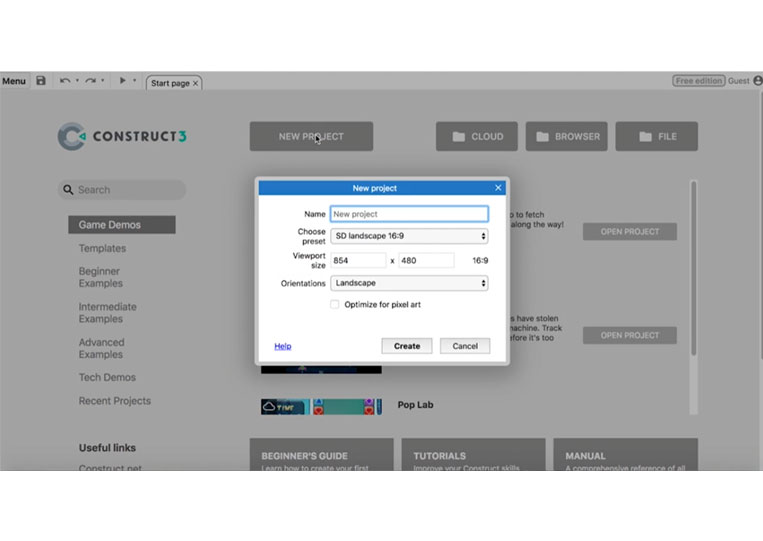Open the TUTORIALS card
The image size is (763, 541).
(x=473, y=455)
